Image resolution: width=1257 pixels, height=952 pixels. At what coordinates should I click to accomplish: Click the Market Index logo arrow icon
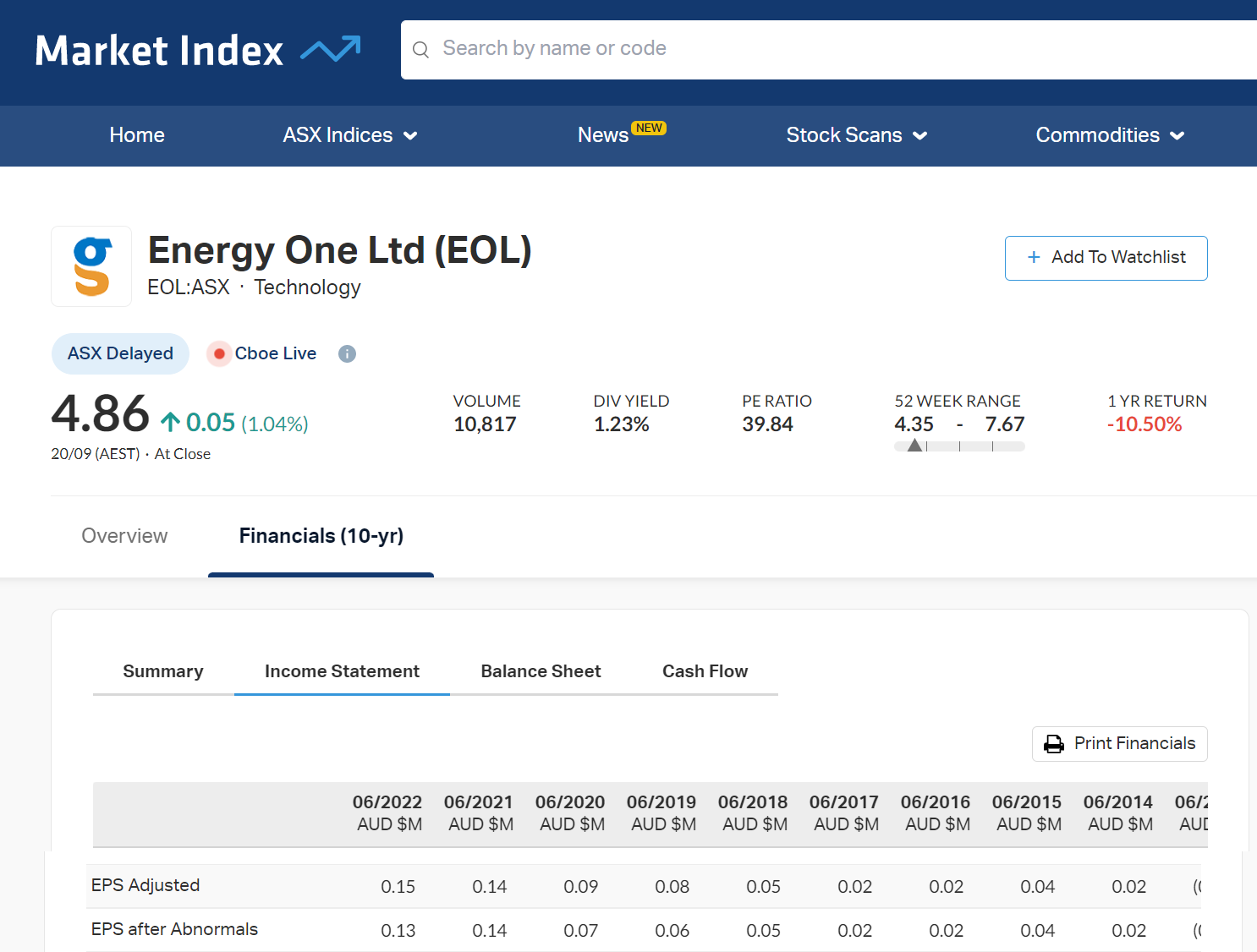[x=331, y=49]
